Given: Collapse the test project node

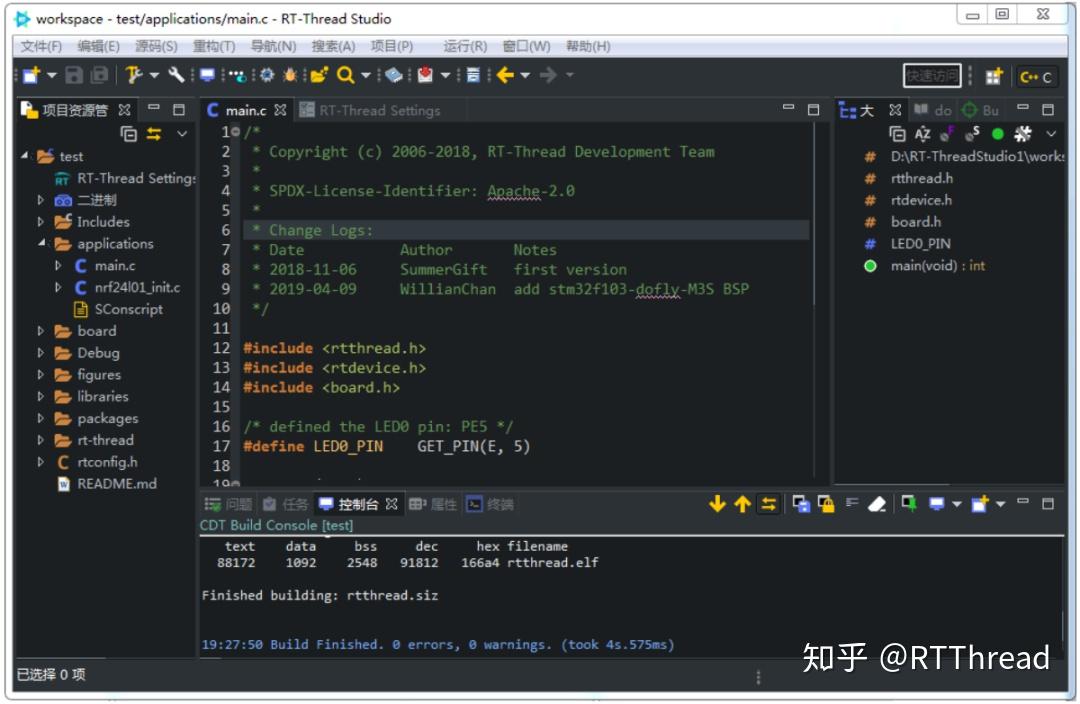Looking at the screenshot, I should click(x=25, y=156).
